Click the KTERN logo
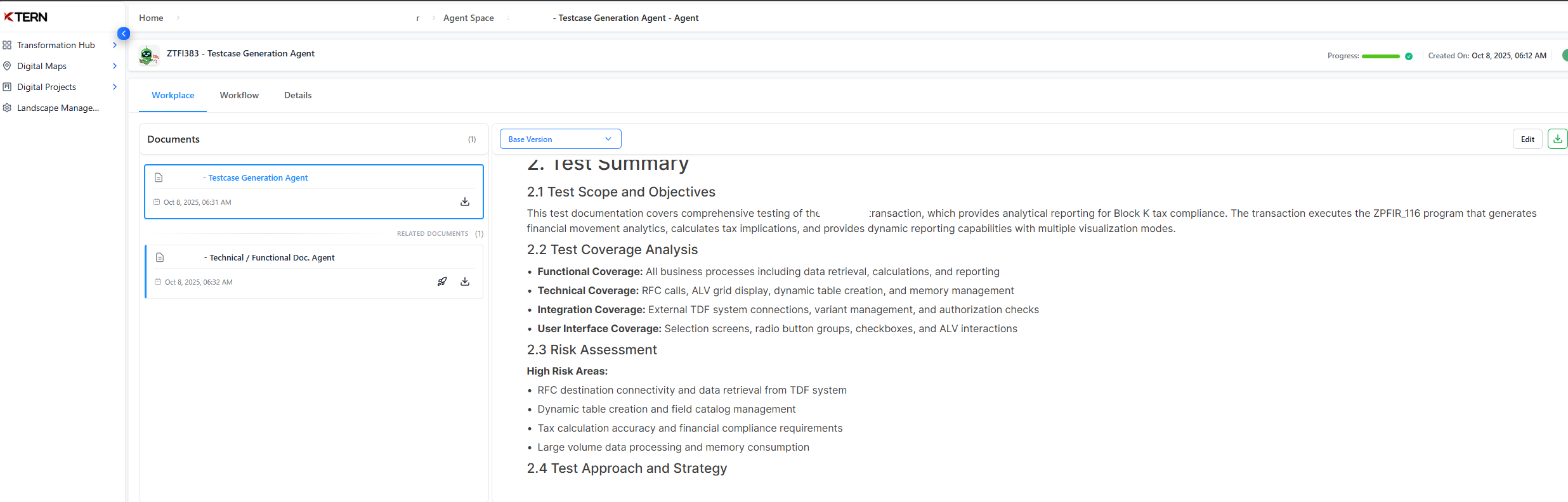 point(26,17)
